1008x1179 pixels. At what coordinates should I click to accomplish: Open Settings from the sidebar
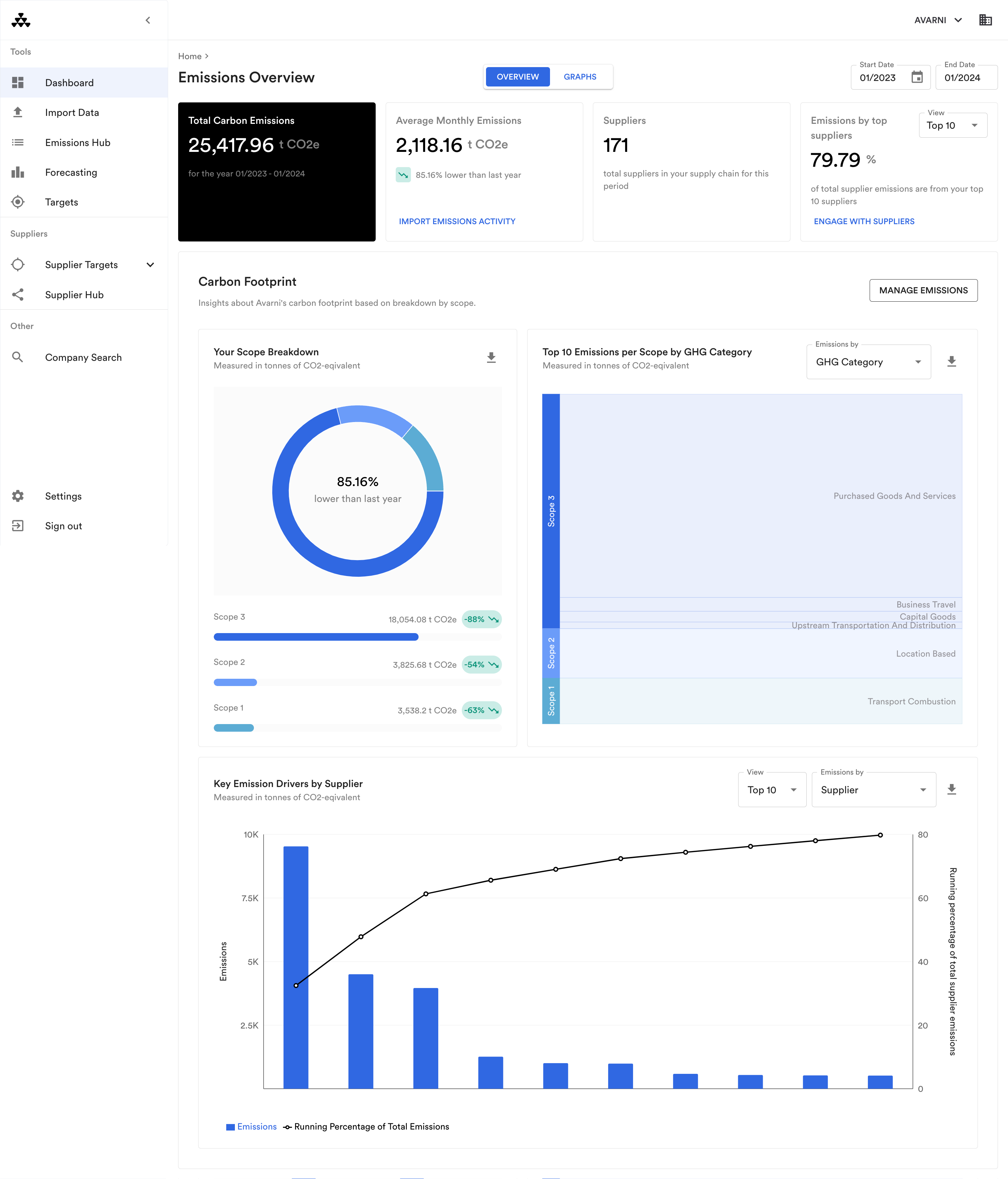[x=63, y=496]
